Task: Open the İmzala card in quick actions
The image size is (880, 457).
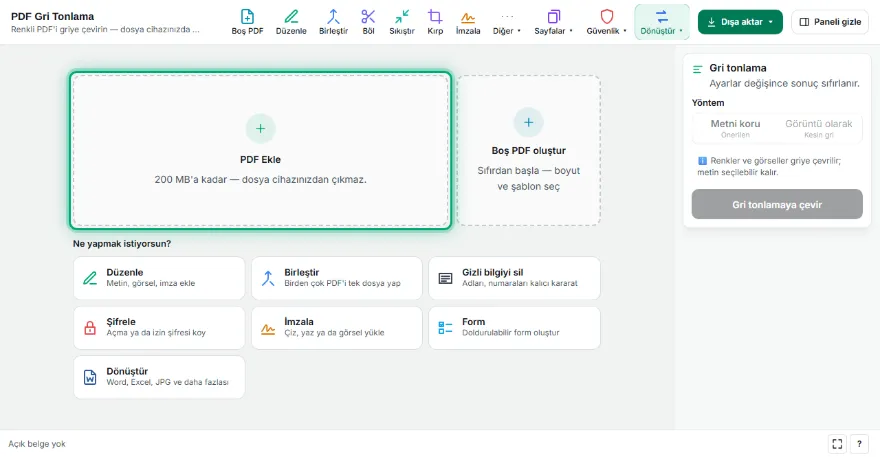Action: (x=337, y=327)
